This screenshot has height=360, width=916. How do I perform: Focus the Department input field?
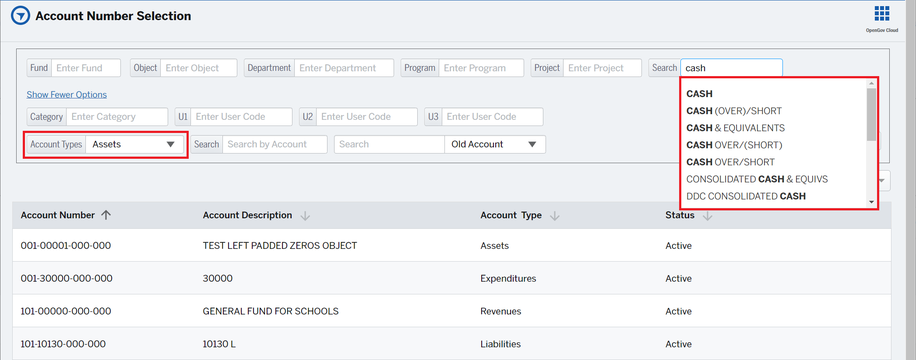[344, 68]
